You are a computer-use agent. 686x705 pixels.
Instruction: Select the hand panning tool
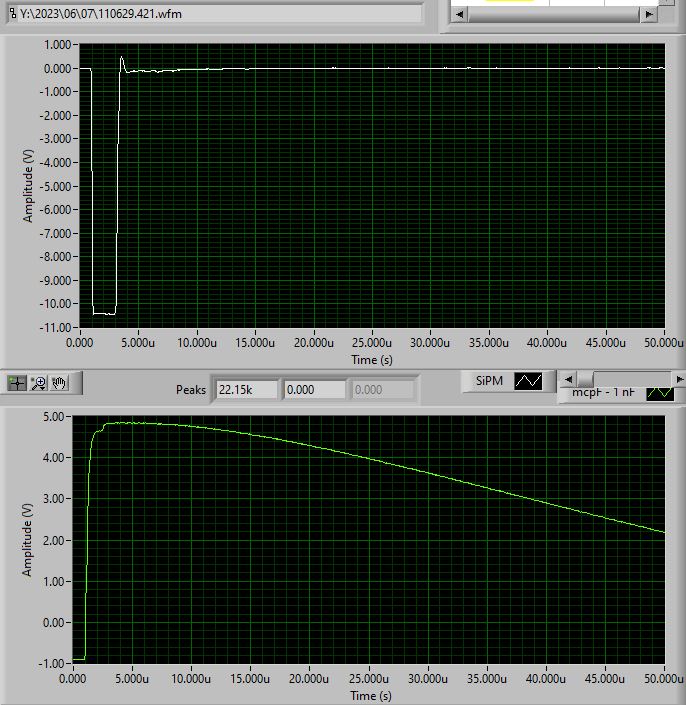coord(59,383)
